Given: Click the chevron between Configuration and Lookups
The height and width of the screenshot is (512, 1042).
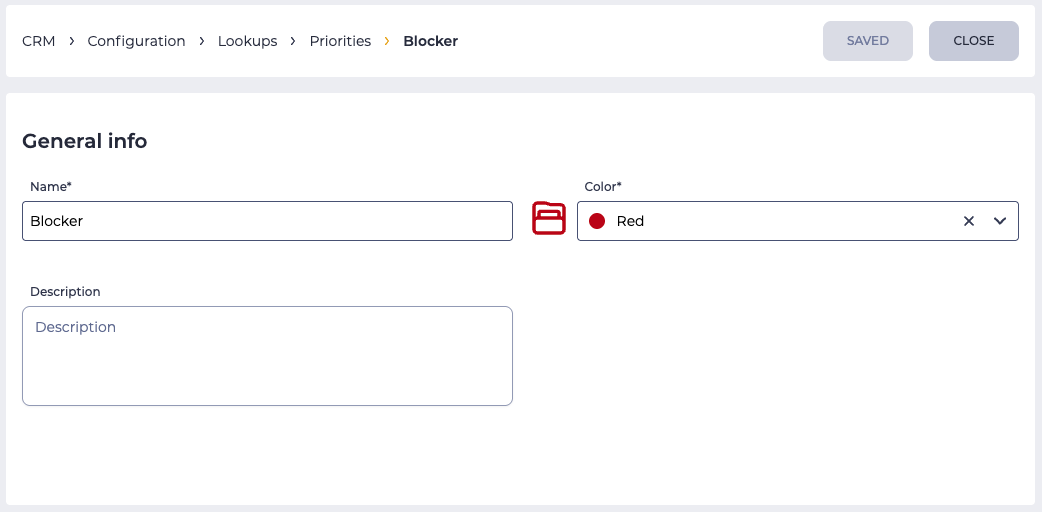Looking at the screenshot, I should click(201, 41).
